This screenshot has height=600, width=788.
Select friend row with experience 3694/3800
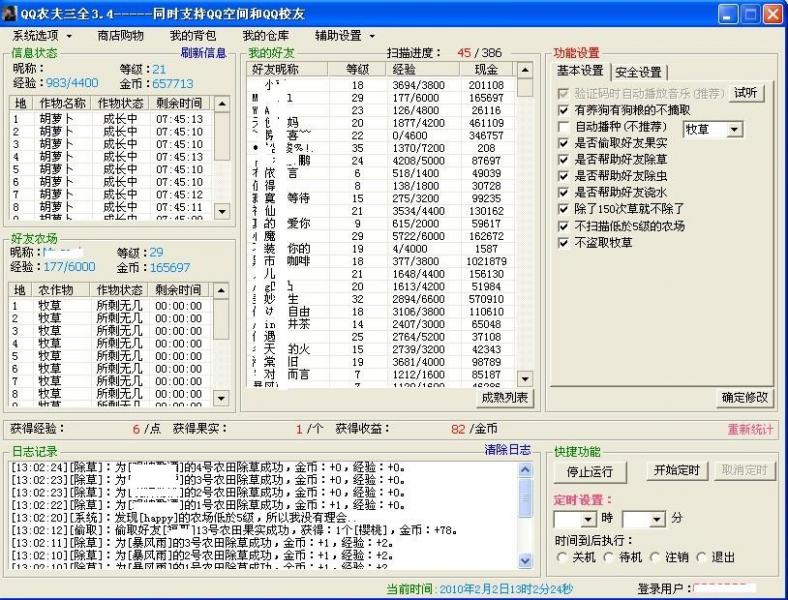click(381, 85)
